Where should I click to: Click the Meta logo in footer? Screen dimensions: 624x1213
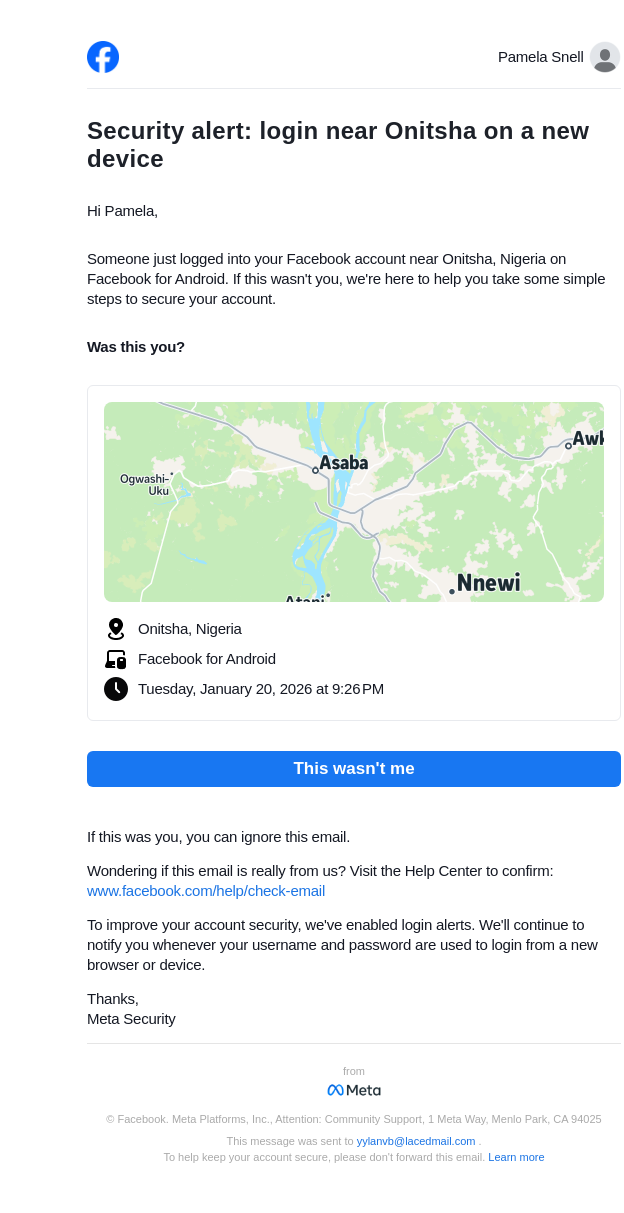(x=354, y=1090)
